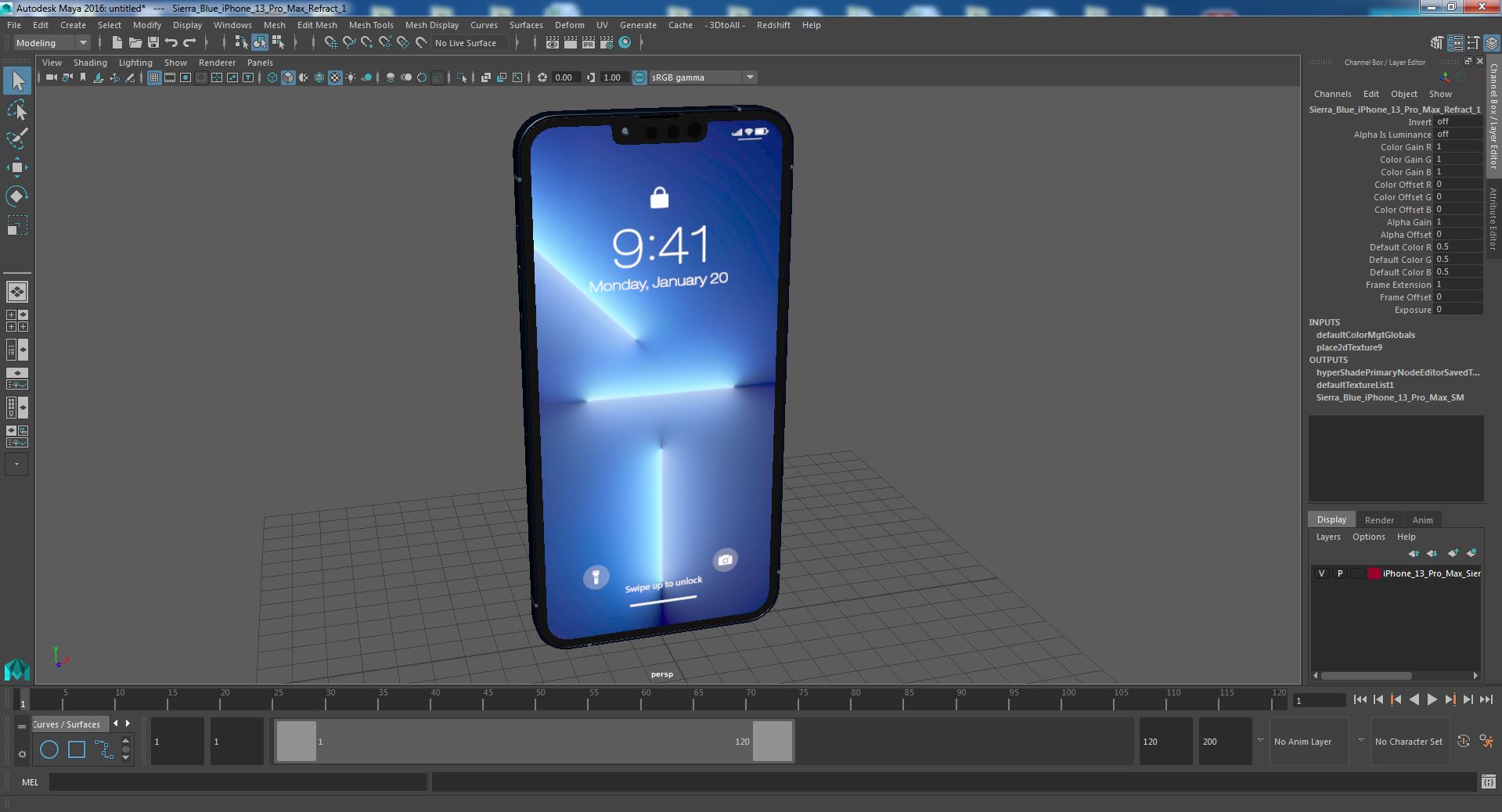Click red color swatch of iPhone layer
The height and width of the screenshot is (812, 1502).
(x=1374, y=573)
